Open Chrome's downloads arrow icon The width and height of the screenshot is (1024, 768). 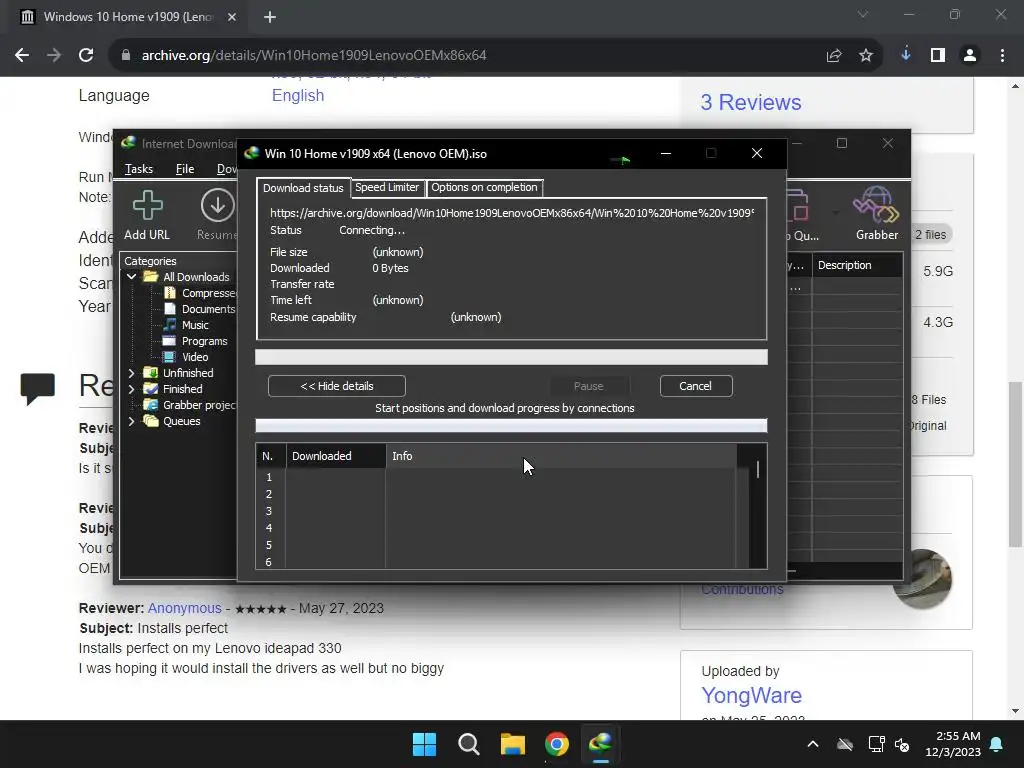906,55
